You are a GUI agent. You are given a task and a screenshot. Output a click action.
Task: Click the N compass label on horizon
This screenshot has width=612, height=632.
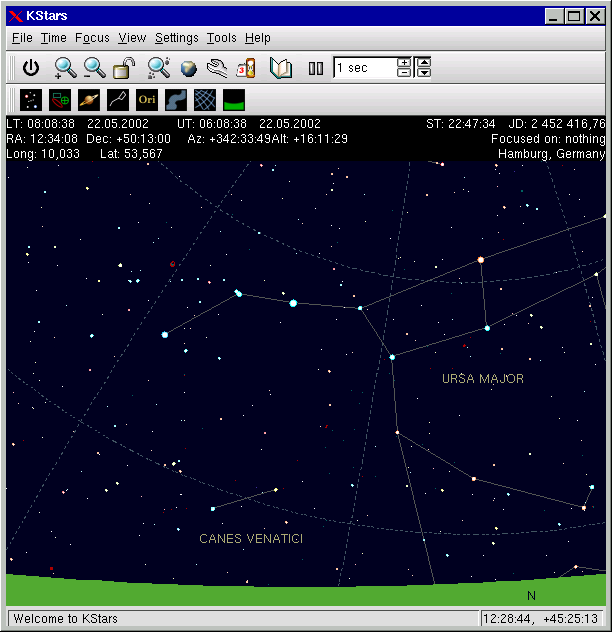(x=531, y=596)
